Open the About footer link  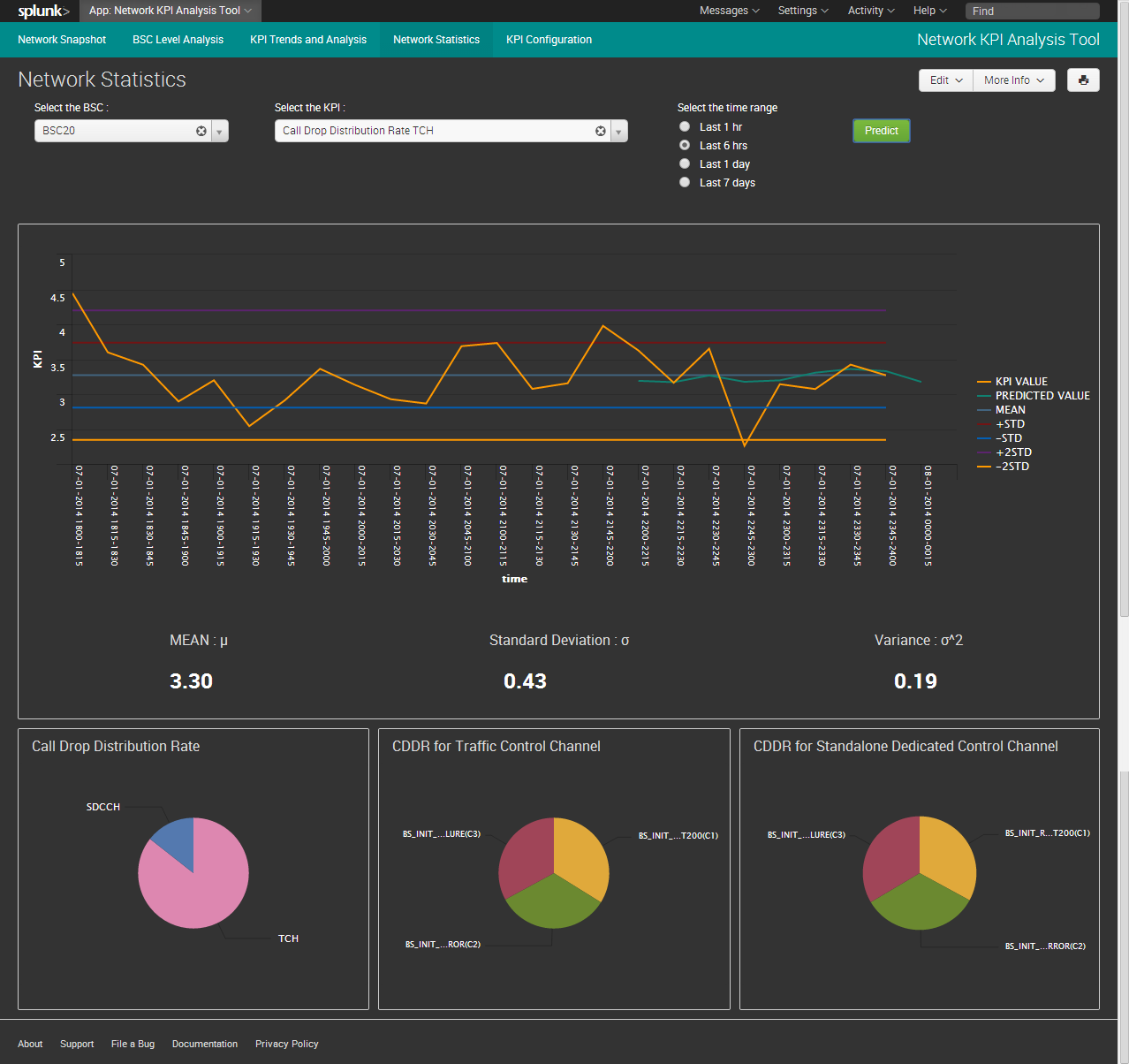click(30, 1044)
